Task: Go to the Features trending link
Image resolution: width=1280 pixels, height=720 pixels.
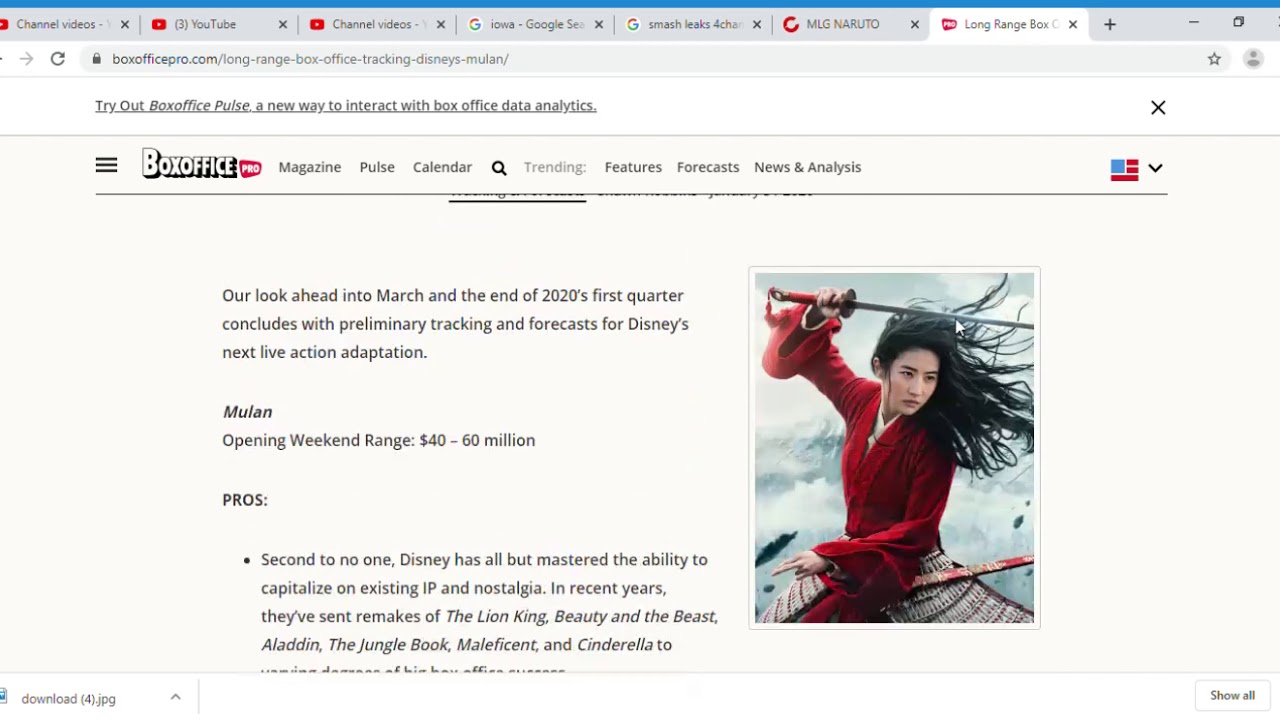Action: point(633,167)
